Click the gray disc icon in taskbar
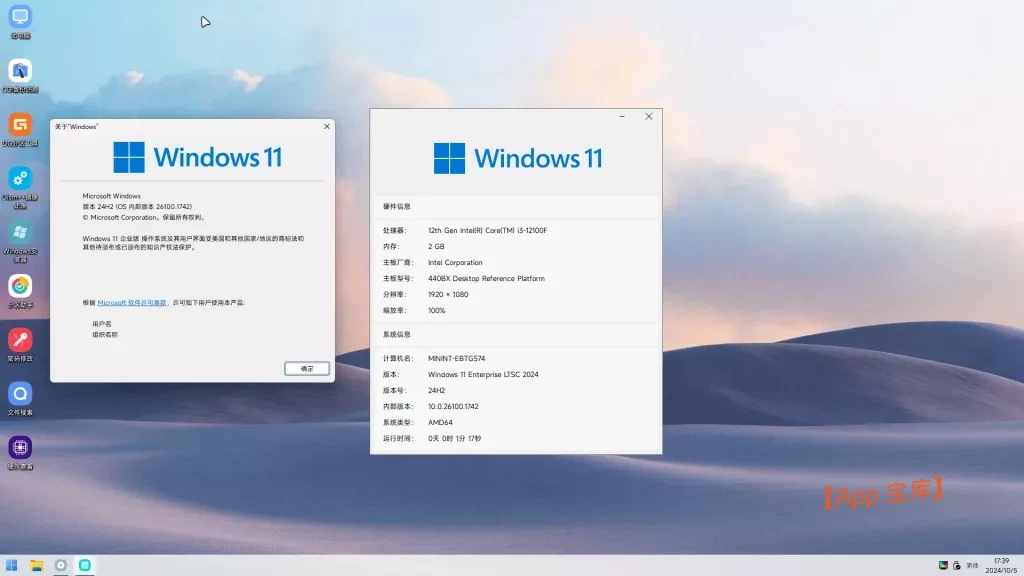The width and height of the screenshot is (1024, 576). (61, 566)
